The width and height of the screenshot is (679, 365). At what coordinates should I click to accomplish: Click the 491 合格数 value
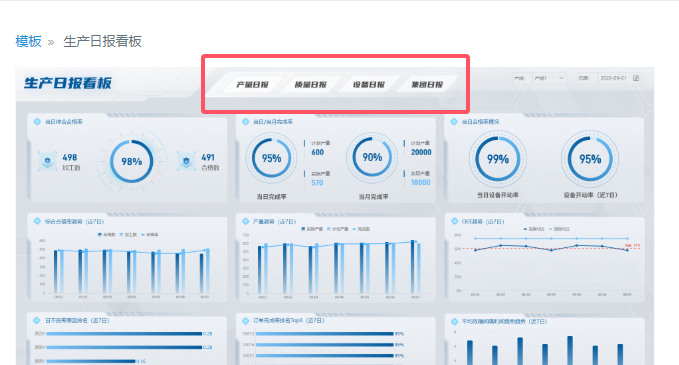click(208, 158)
